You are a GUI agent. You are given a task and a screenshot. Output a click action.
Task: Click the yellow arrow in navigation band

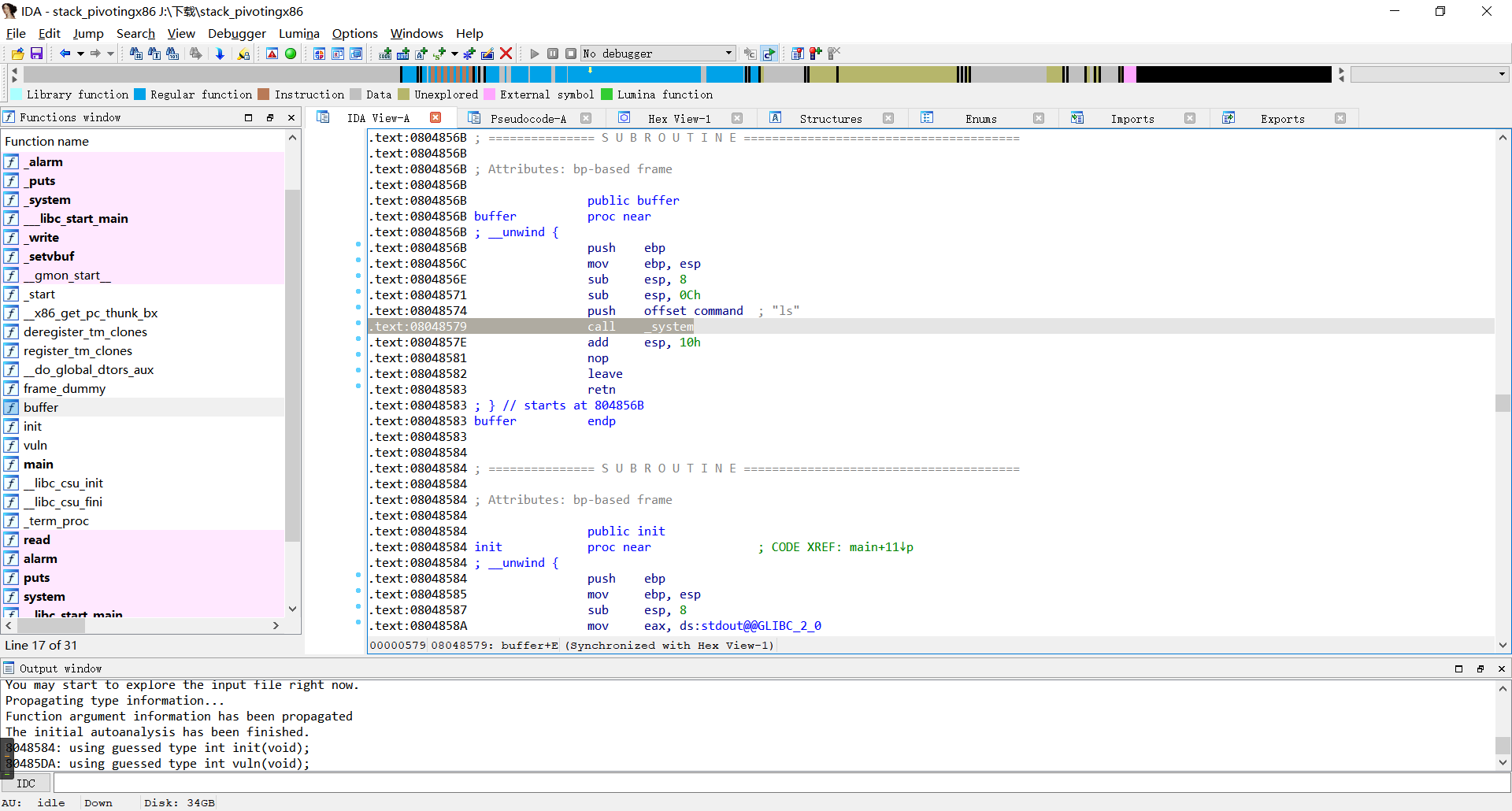[590, 70]
